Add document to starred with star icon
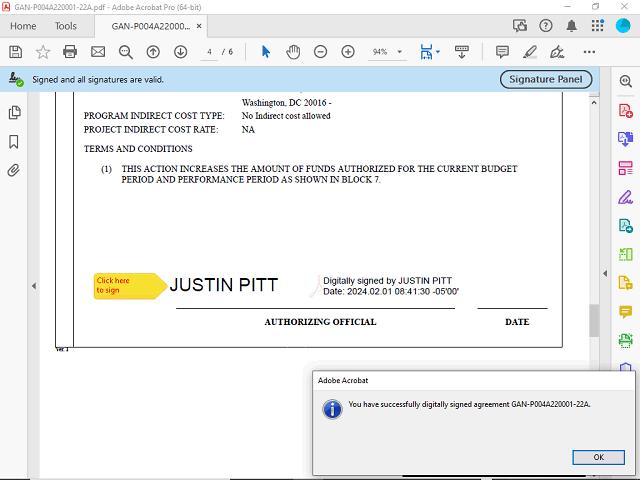This screenshot has width=640, height=480. (x=43, y=52)
